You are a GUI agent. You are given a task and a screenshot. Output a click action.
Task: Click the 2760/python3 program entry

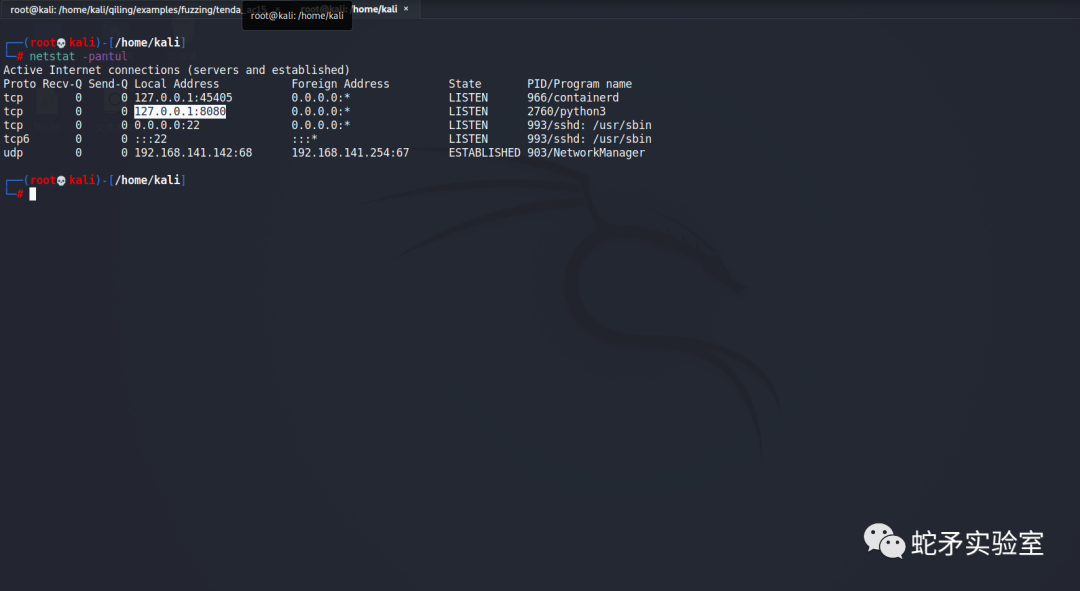(566, 112)
